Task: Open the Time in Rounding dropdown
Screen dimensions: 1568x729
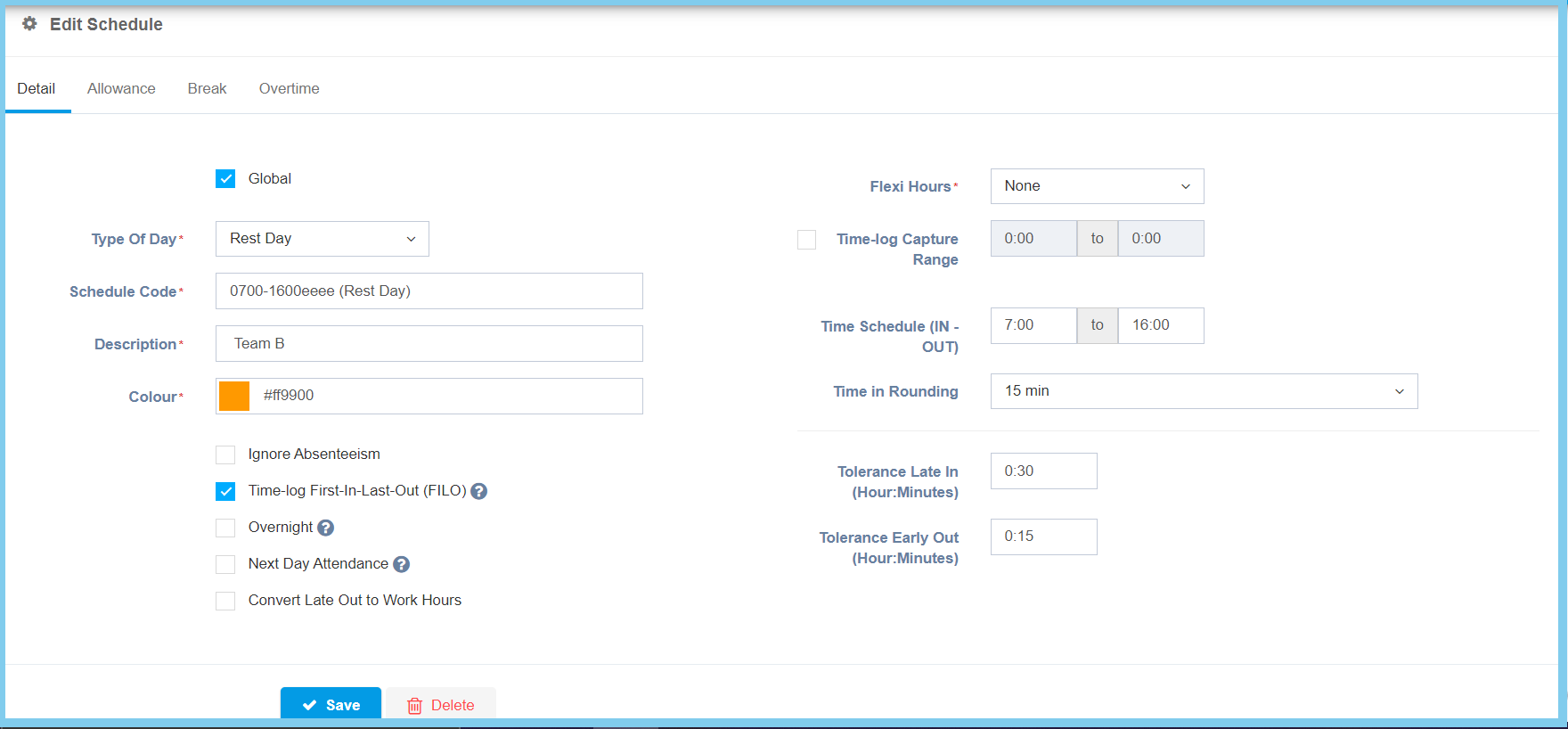Action: tap(1204, 391)
